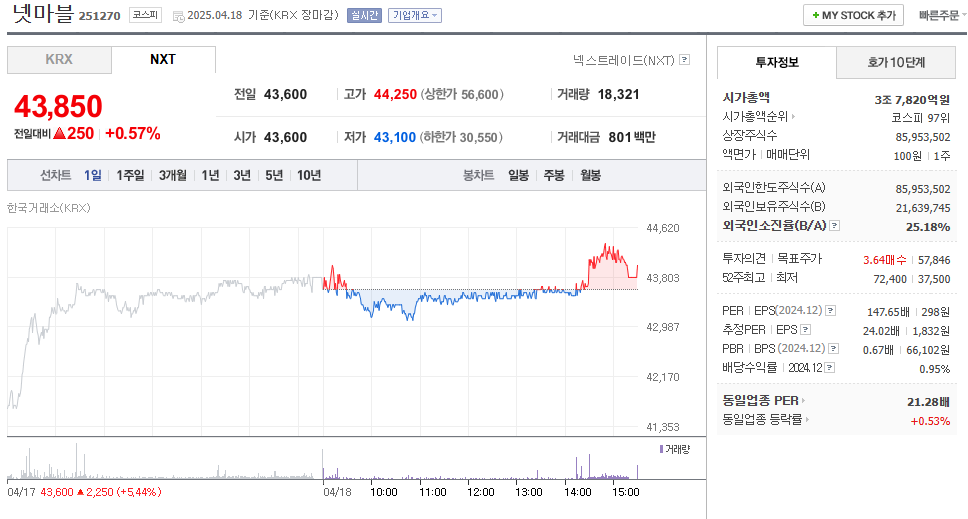Click the 코스피 market badge
This screenshot has width=968, height=519.
(x=145, y=15)
